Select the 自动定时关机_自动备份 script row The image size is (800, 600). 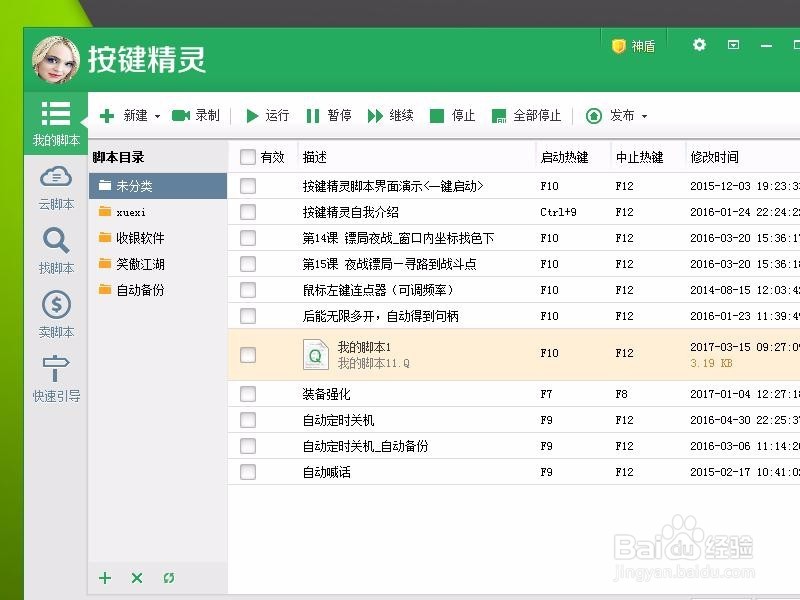pyautogui.click(x=514, y=446)
